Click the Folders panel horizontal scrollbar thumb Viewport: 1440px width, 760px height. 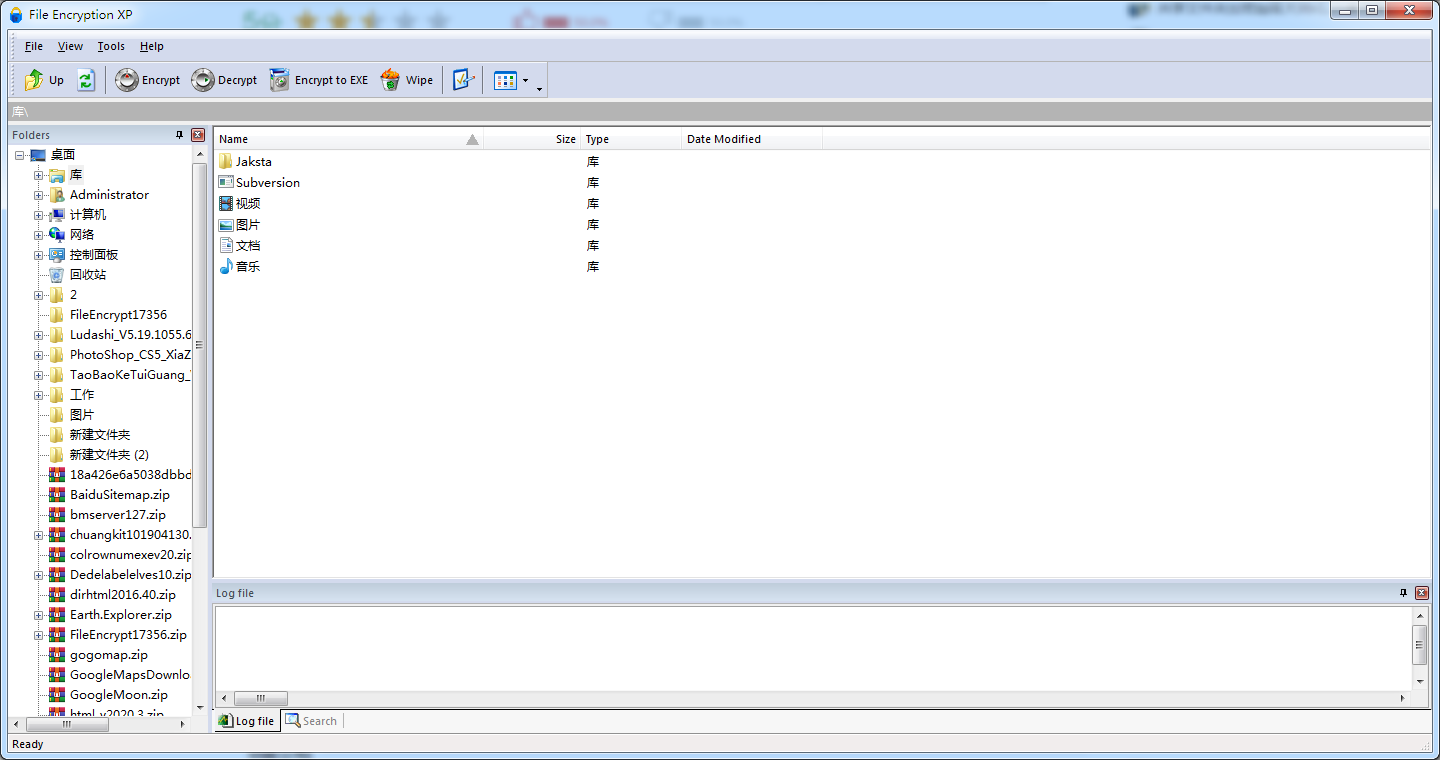point(67,724)
